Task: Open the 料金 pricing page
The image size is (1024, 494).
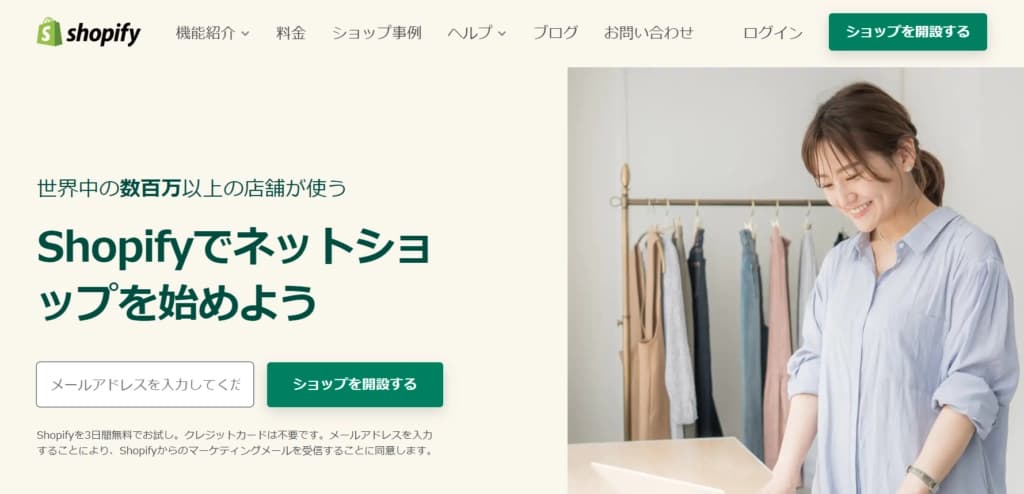Action: coord(291,33)
